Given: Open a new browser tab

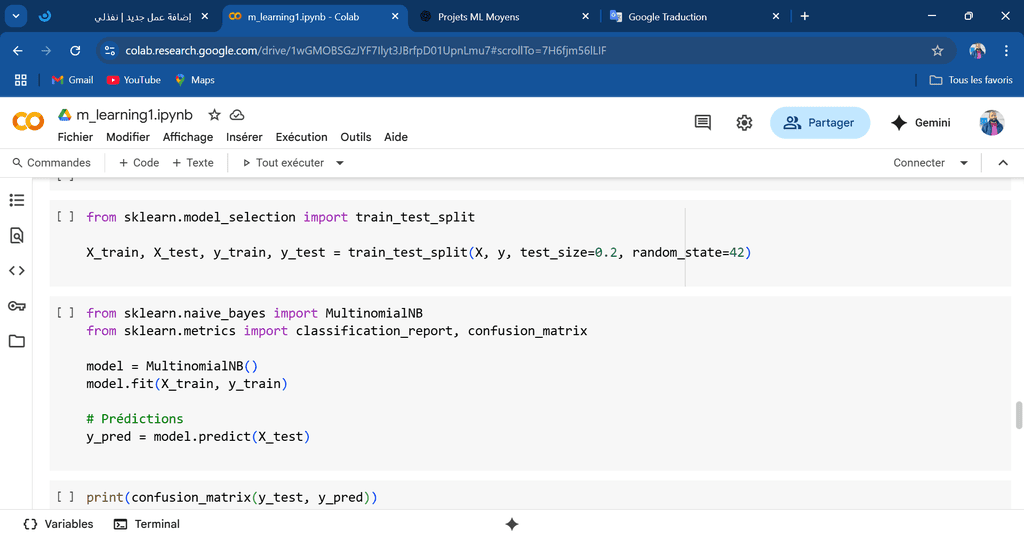Looking at the screenshot, I should pos(805,16).
